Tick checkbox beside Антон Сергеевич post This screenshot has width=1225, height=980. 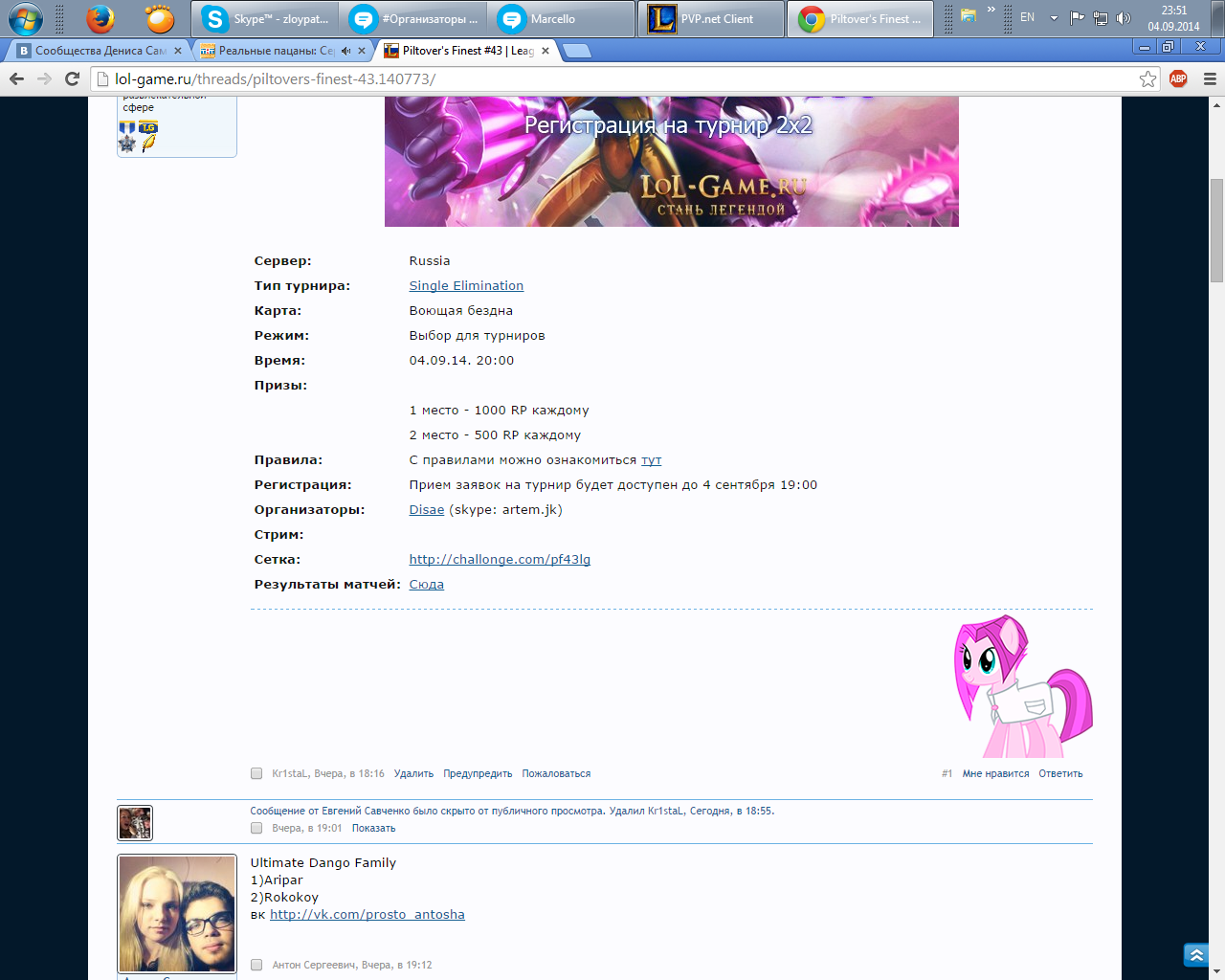256,965
